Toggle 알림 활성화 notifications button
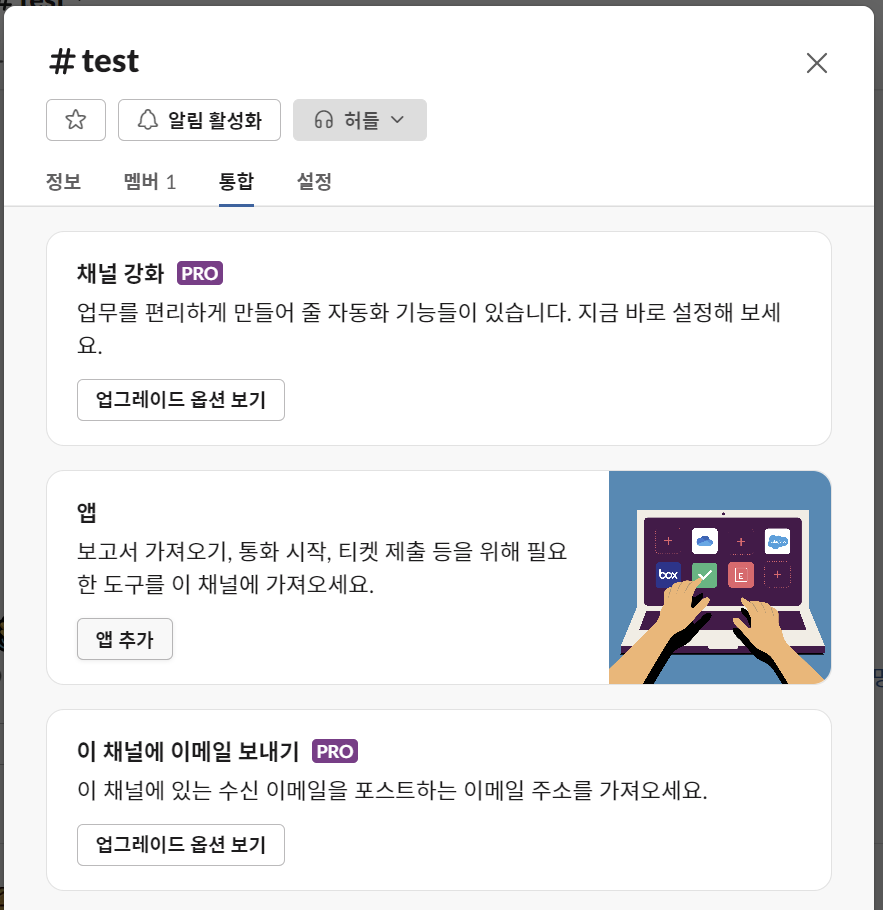 (x=199, y=120)
